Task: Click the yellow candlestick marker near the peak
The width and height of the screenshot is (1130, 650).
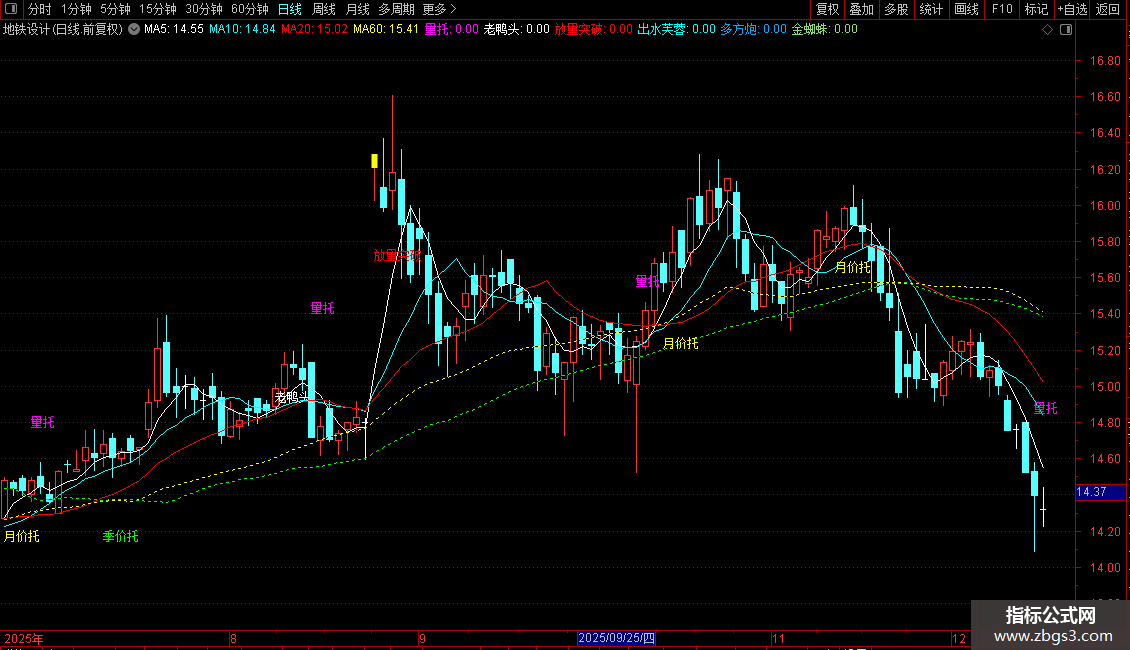Action: point(374,161)
